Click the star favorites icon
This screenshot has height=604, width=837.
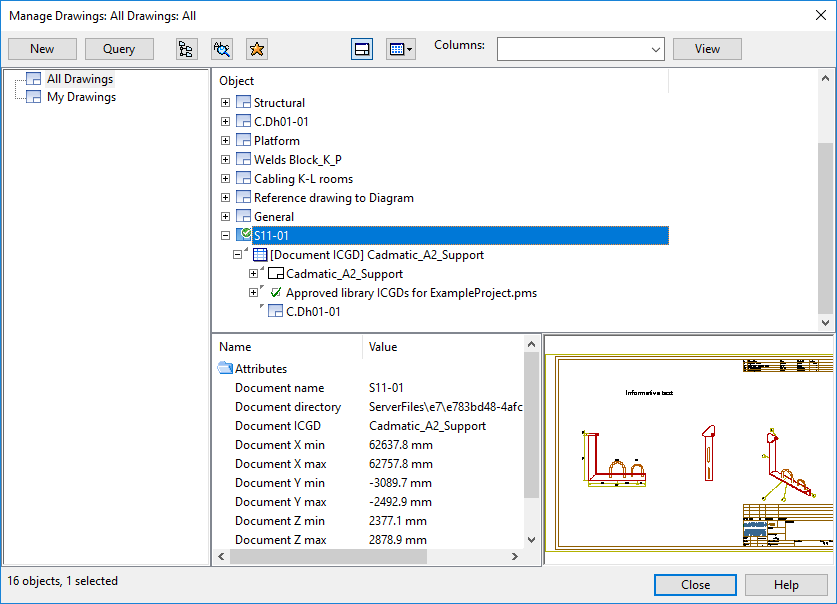pos(257,49)
